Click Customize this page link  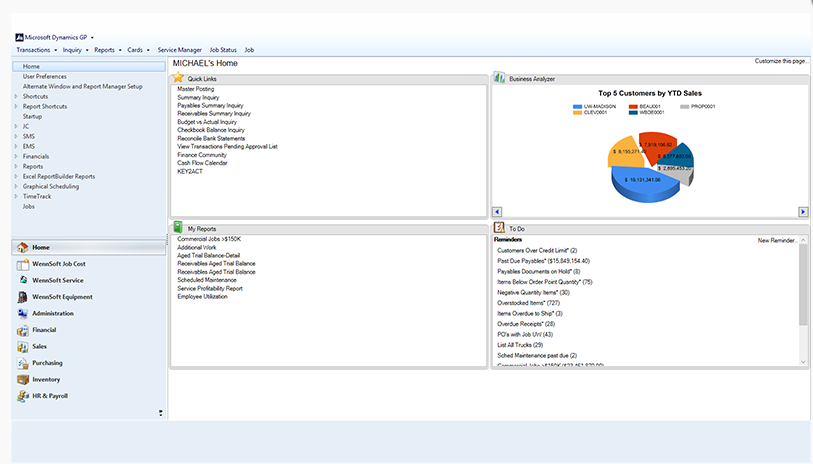781,61
